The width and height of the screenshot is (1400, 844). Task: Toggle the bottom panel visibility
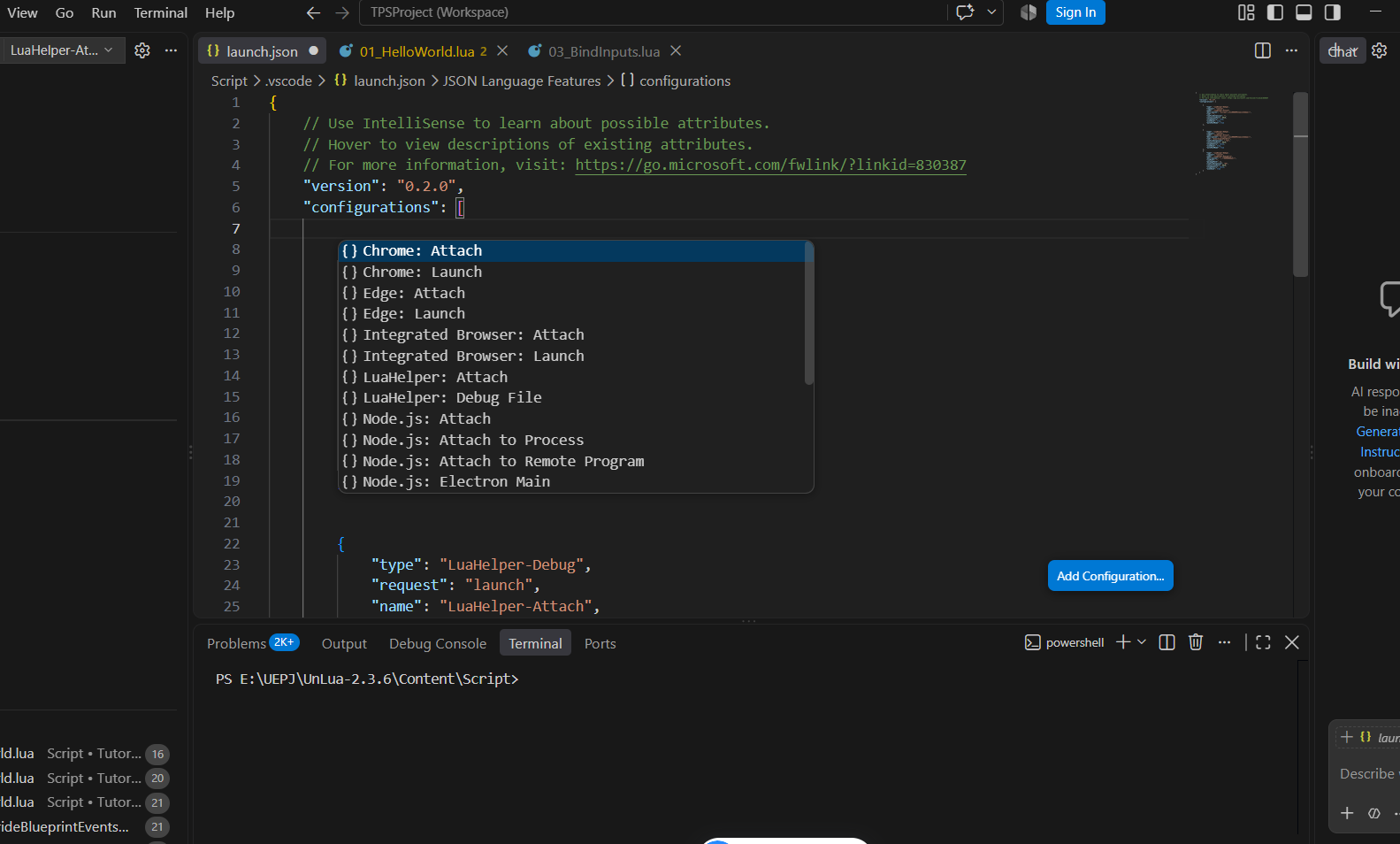(1304, 12)
